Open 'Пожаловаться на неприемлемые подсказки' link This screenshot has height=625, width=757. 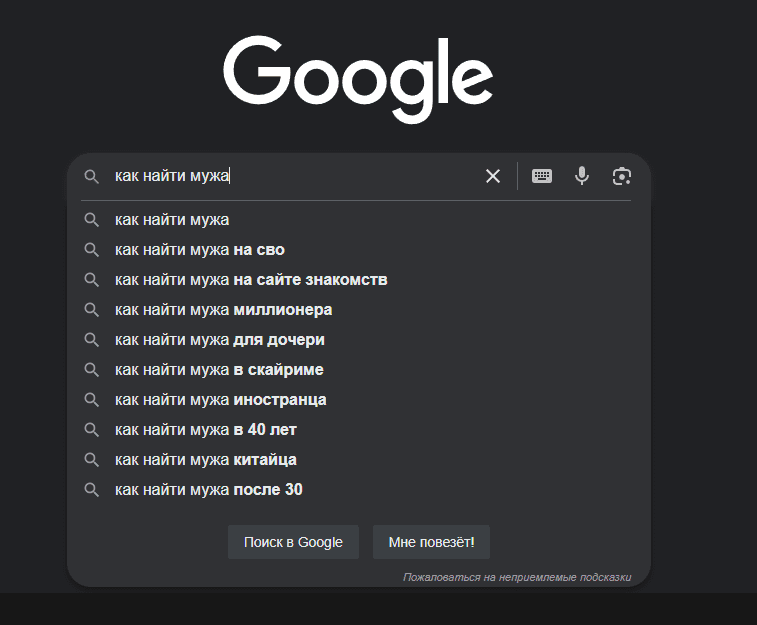517,577
